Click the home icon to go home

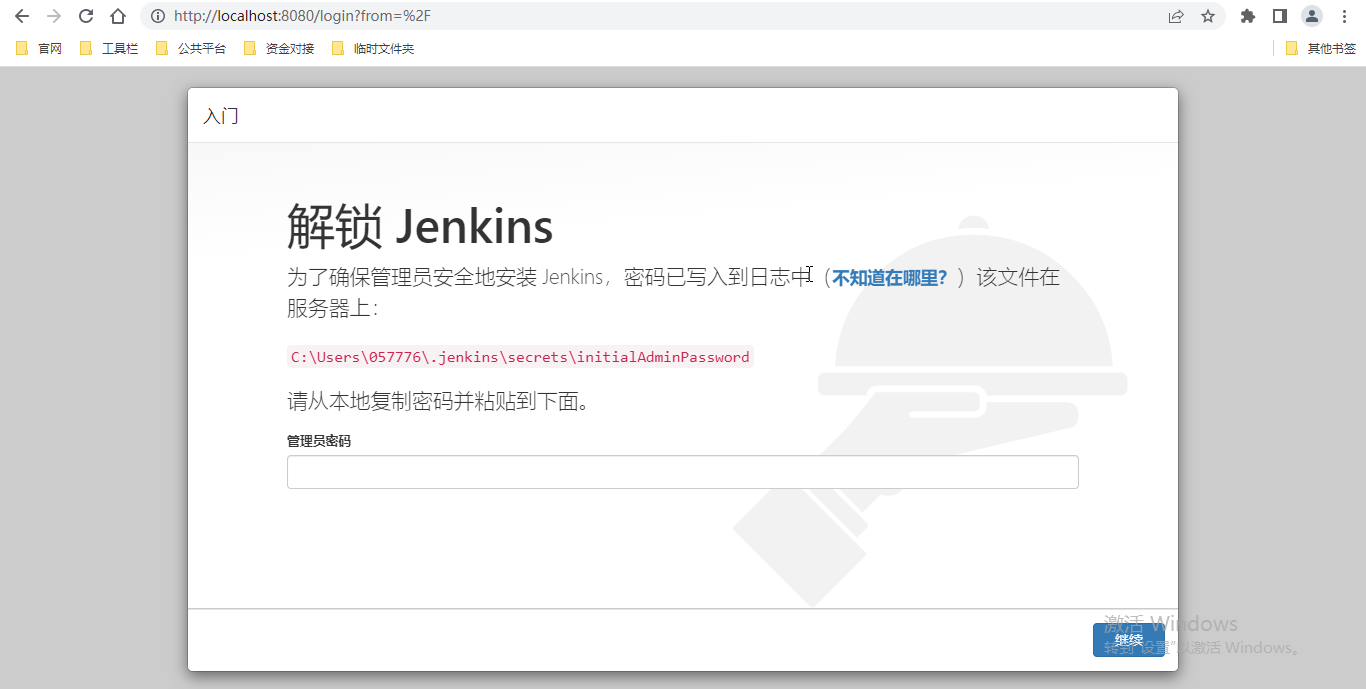click(119, 16)
